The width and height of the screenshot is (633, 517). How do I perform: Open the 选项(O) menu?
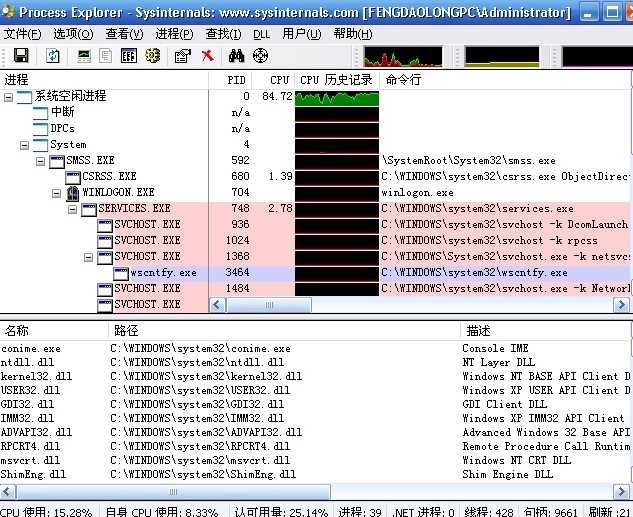tap(73, 34)
